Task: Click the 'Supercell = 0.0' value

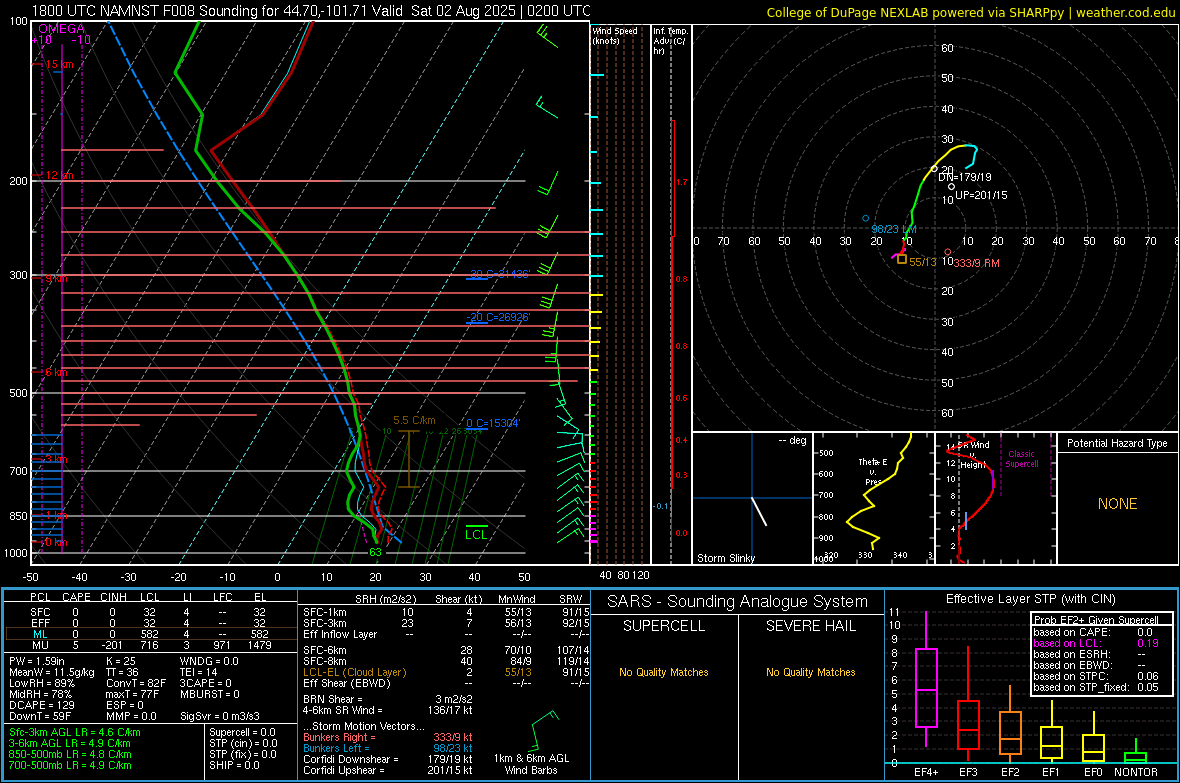Action: [x=242, y=732]
